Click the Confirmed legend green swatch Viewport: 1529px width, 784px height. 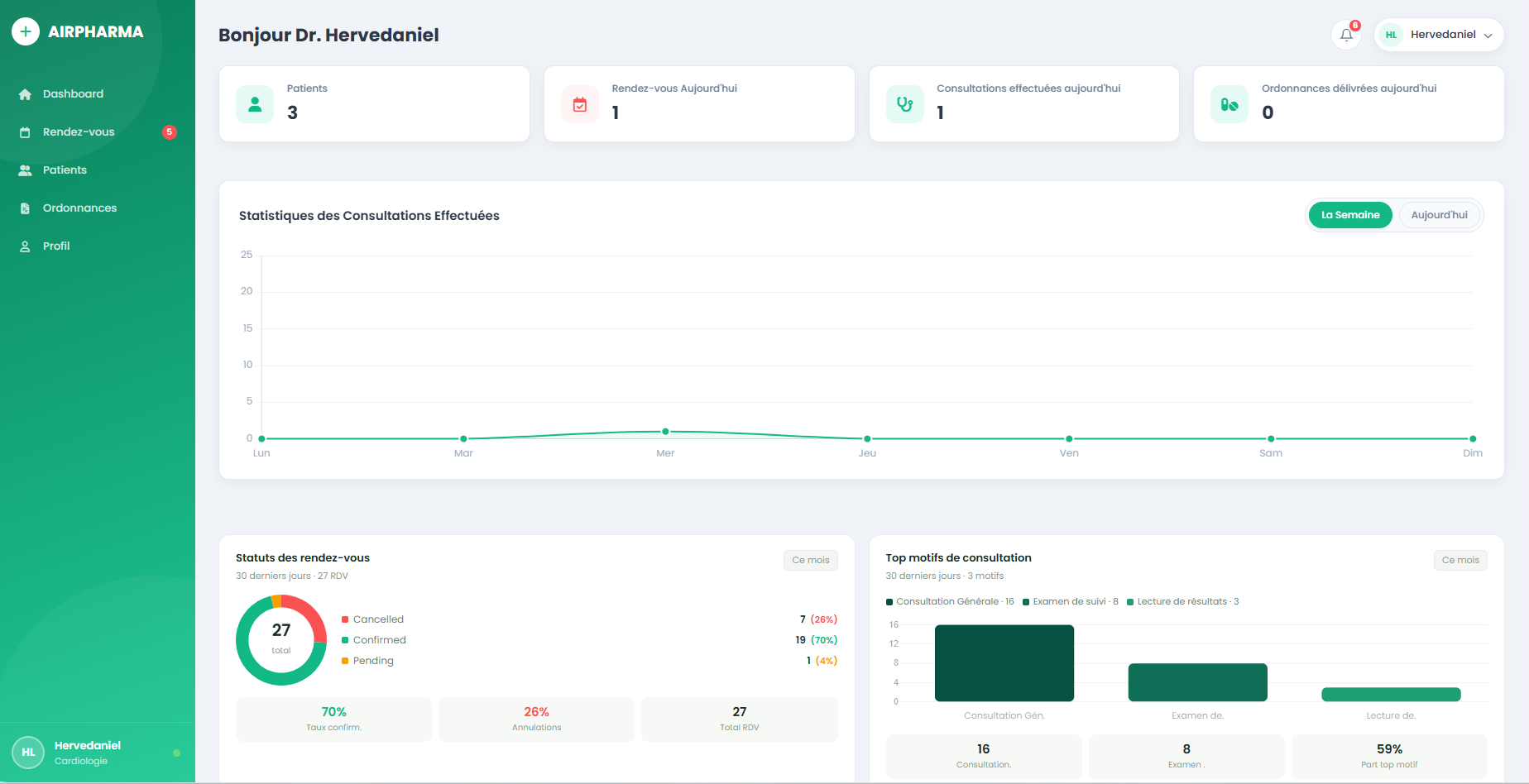[345, 640]
